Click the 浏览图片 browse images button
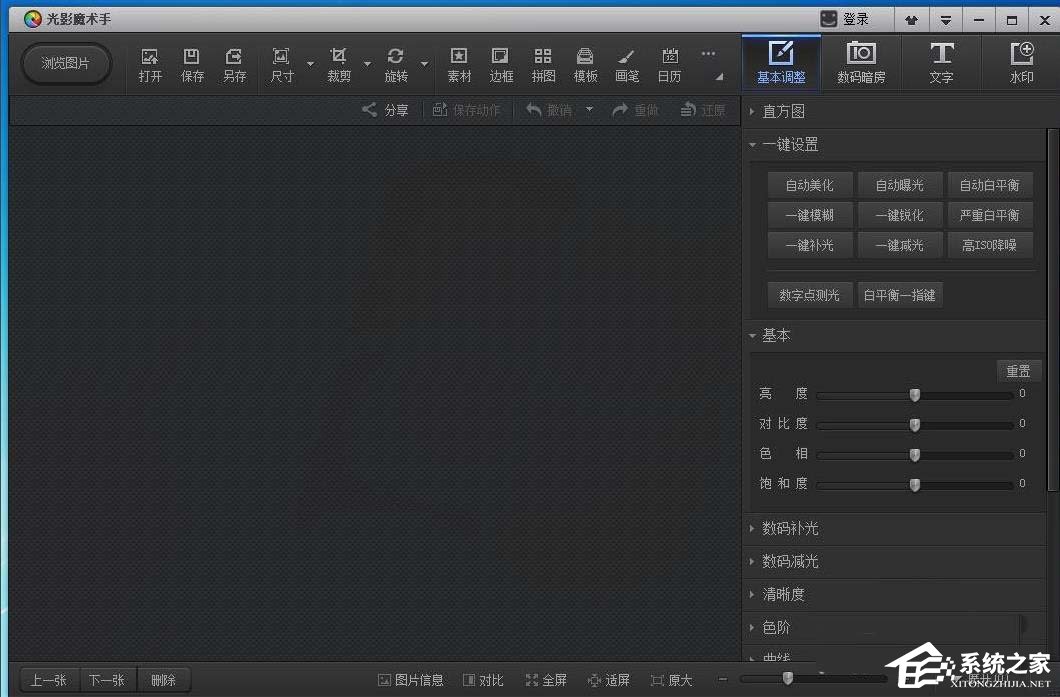 [x=66, y=63]
